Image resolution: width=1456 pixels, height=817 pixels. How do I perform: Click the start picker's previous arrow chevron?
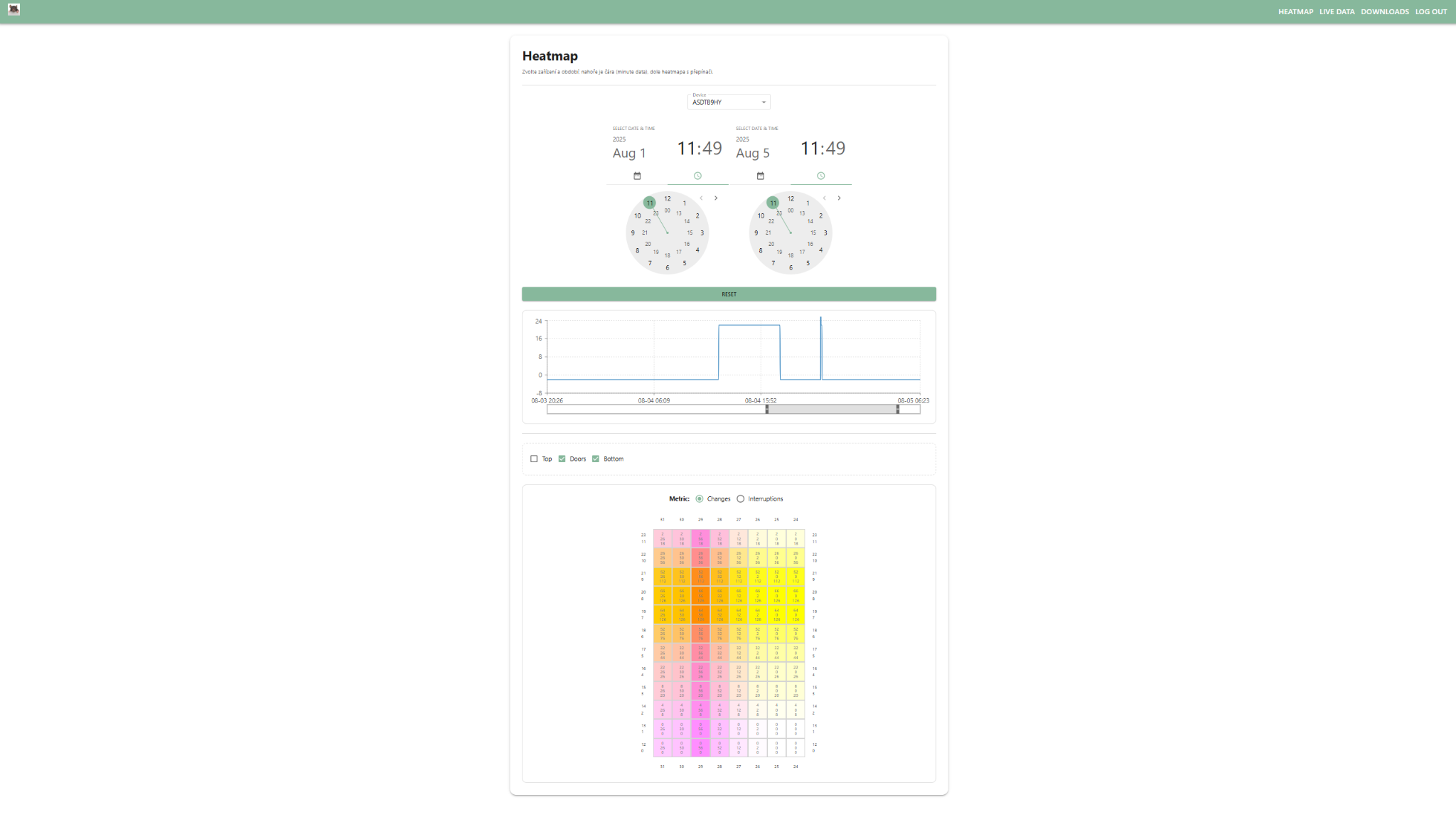[x=701, y=198]
